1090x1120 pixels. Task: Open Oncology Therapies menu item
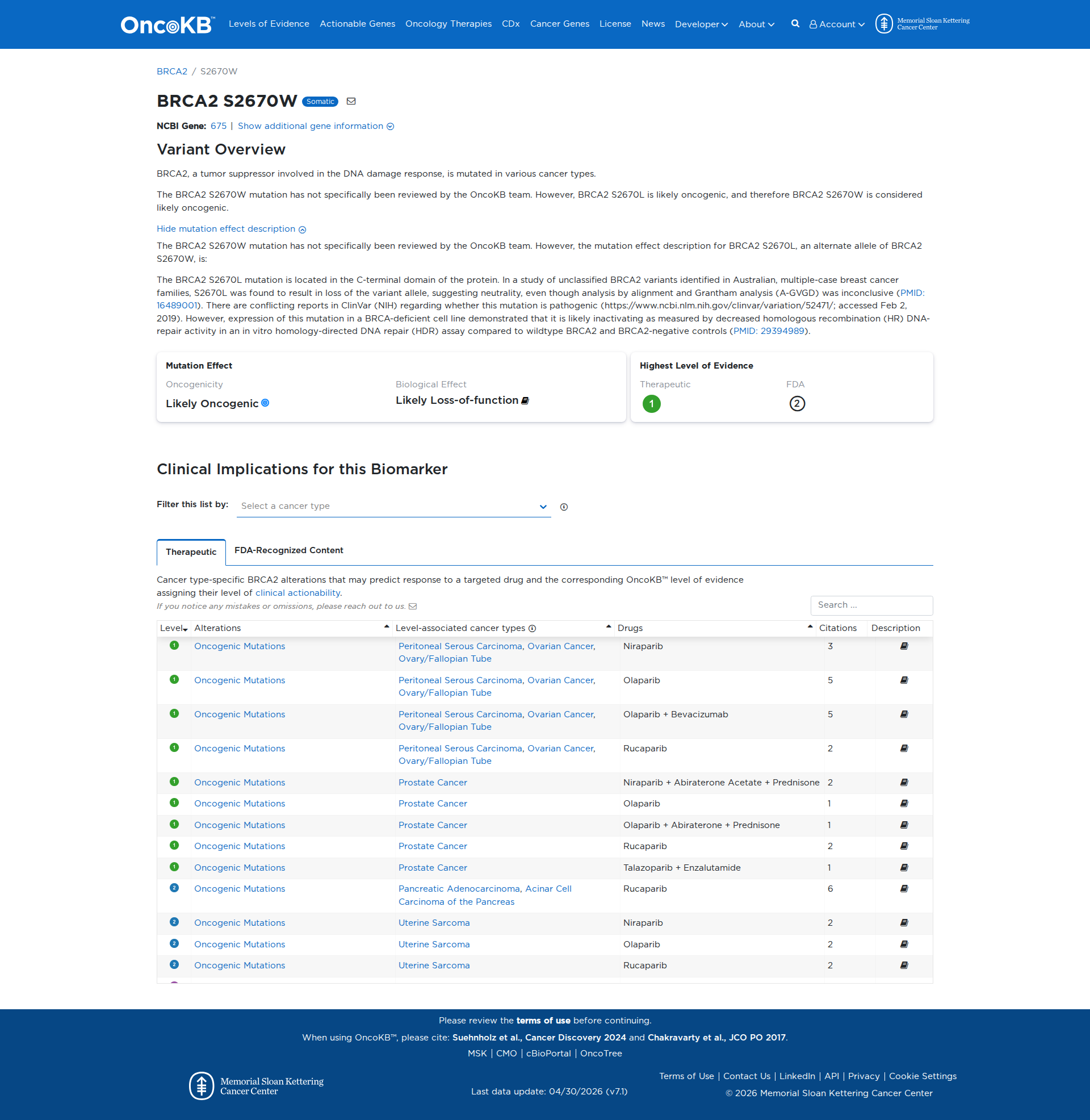pos(448,23)
